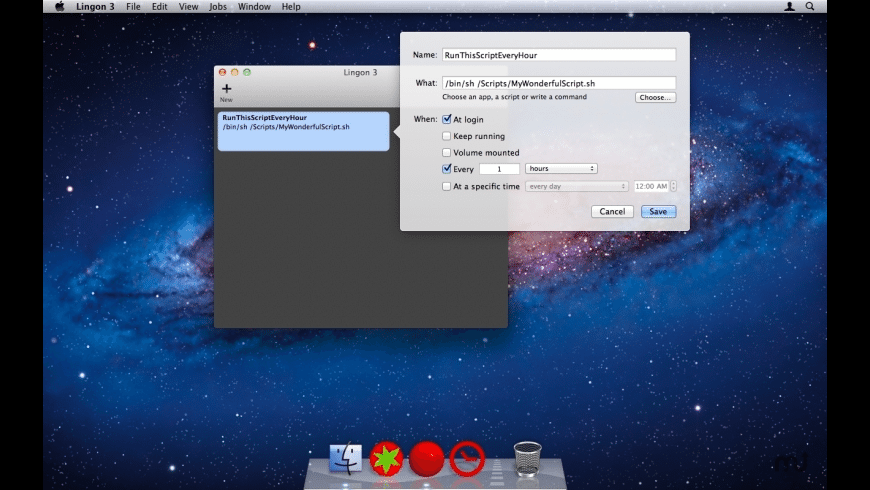Open the hours interval unit dropdown
Screen dimensions: 870x490
pos(561,169)
